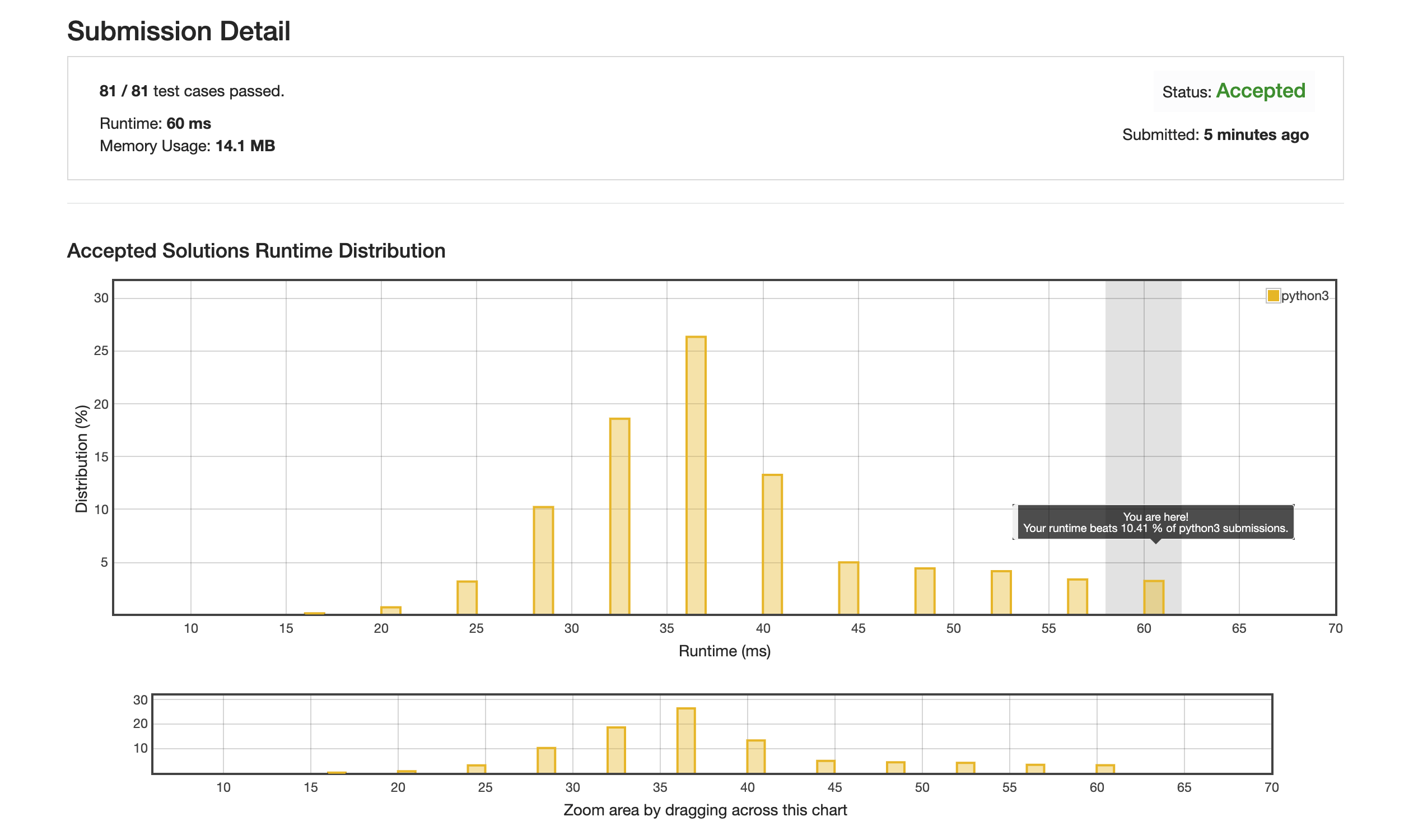Click the tallest bar near 36 ms
Screen dimensions: 1418x840
pyautogui.click(x=696, y=475)
